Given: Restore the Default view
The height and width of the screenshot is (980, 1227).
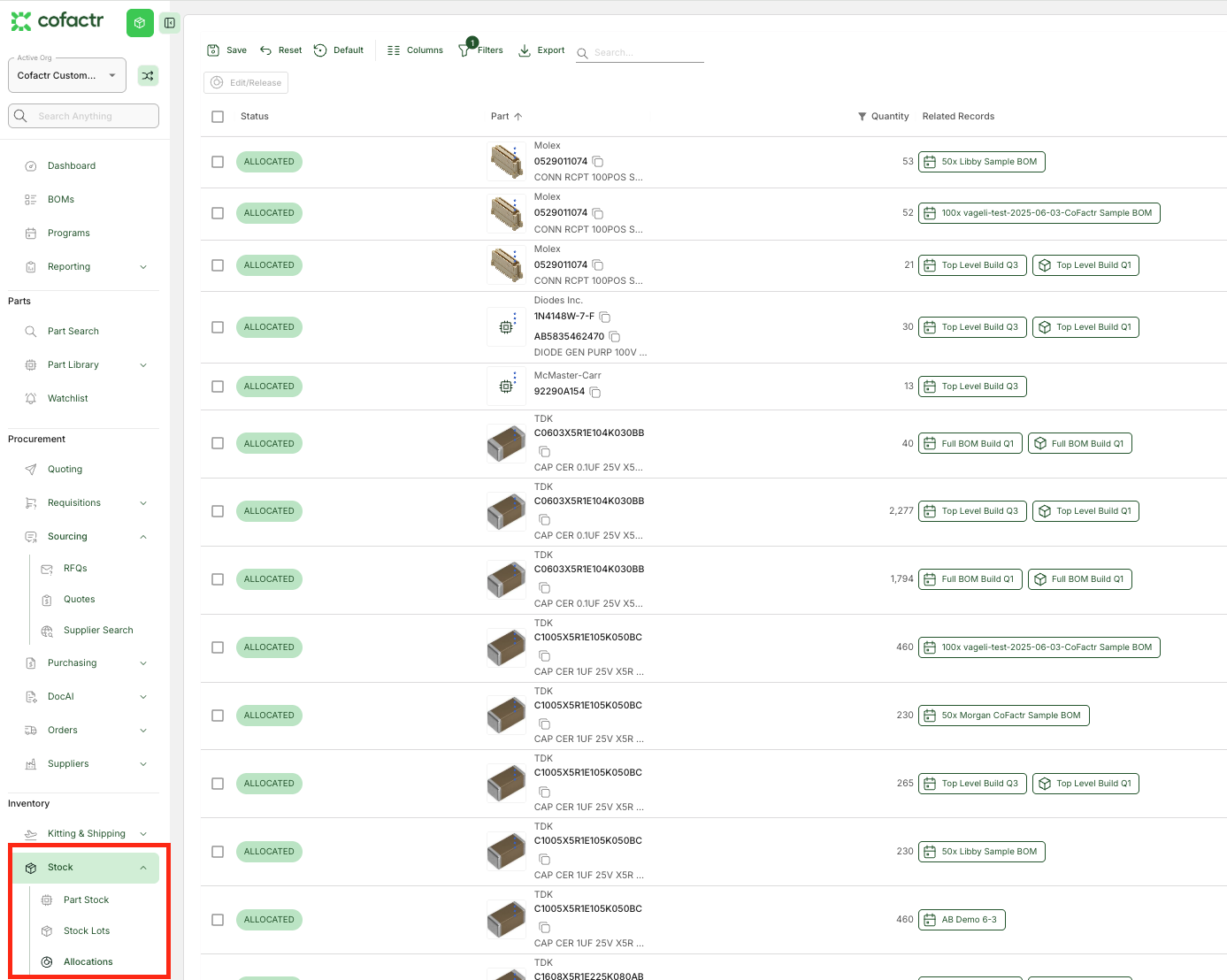Looking at the screenshot, I should (x=339, y=50).
